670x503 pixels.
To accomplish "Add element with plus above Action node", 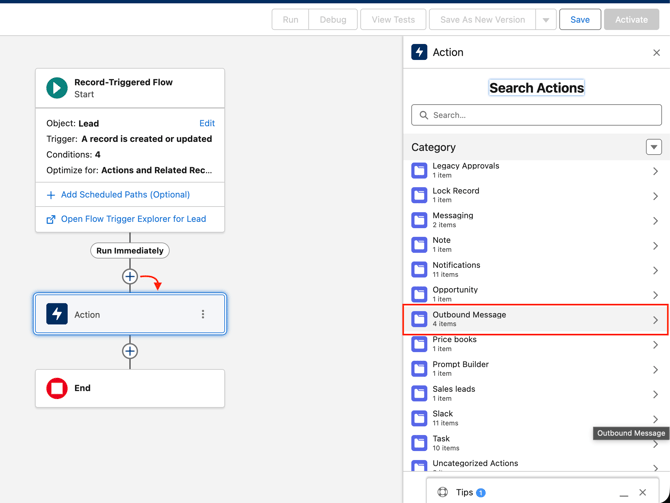I will [x=130, y=277].
